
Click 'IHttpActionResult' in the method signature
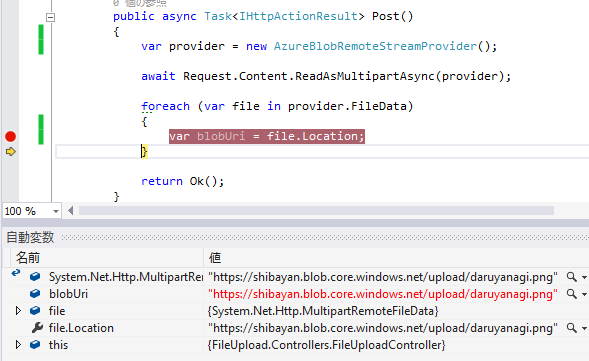[298, 16]
